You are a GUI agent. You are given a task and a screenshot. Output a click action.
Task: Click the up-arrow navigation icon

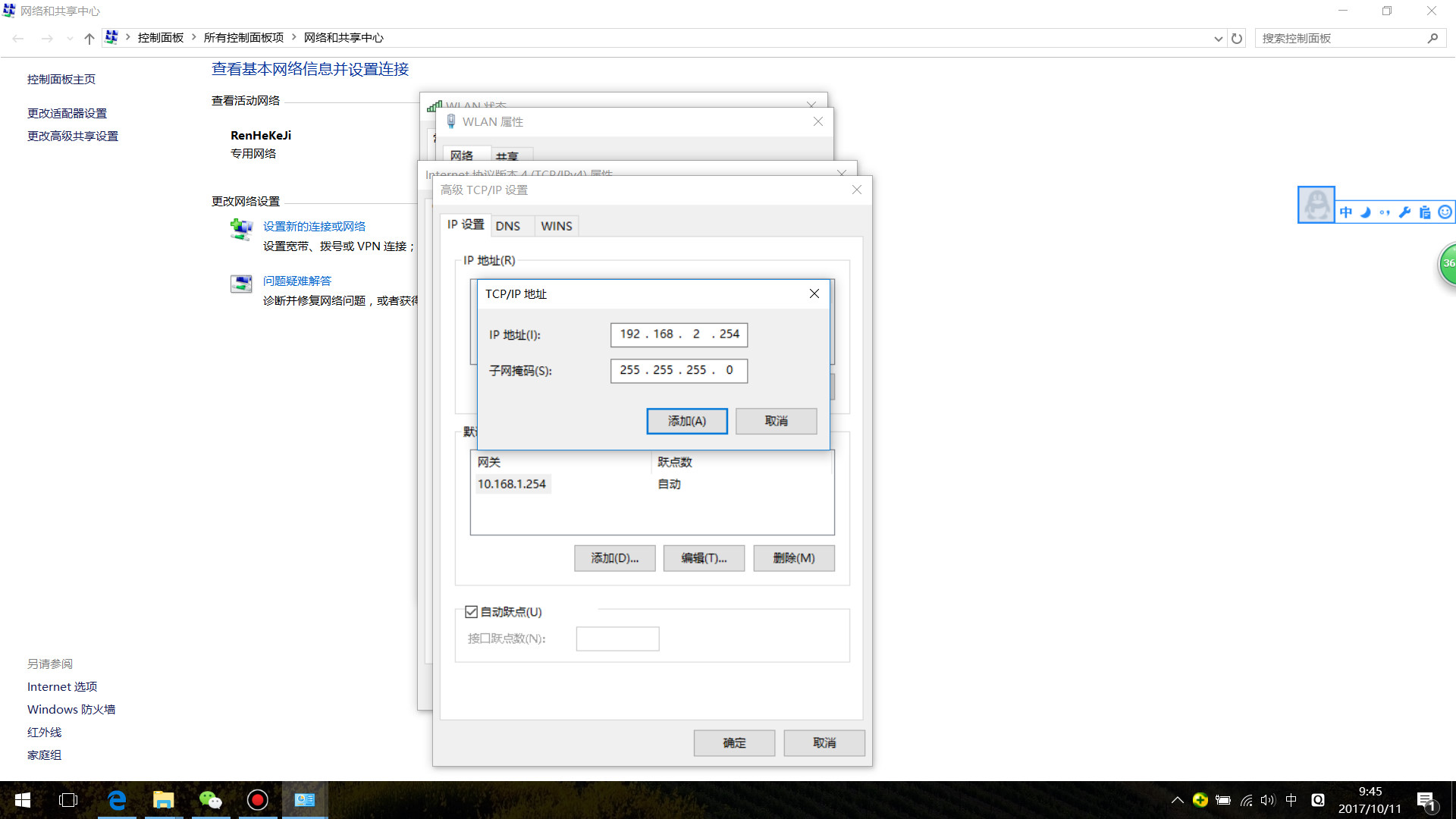(89, 38)
